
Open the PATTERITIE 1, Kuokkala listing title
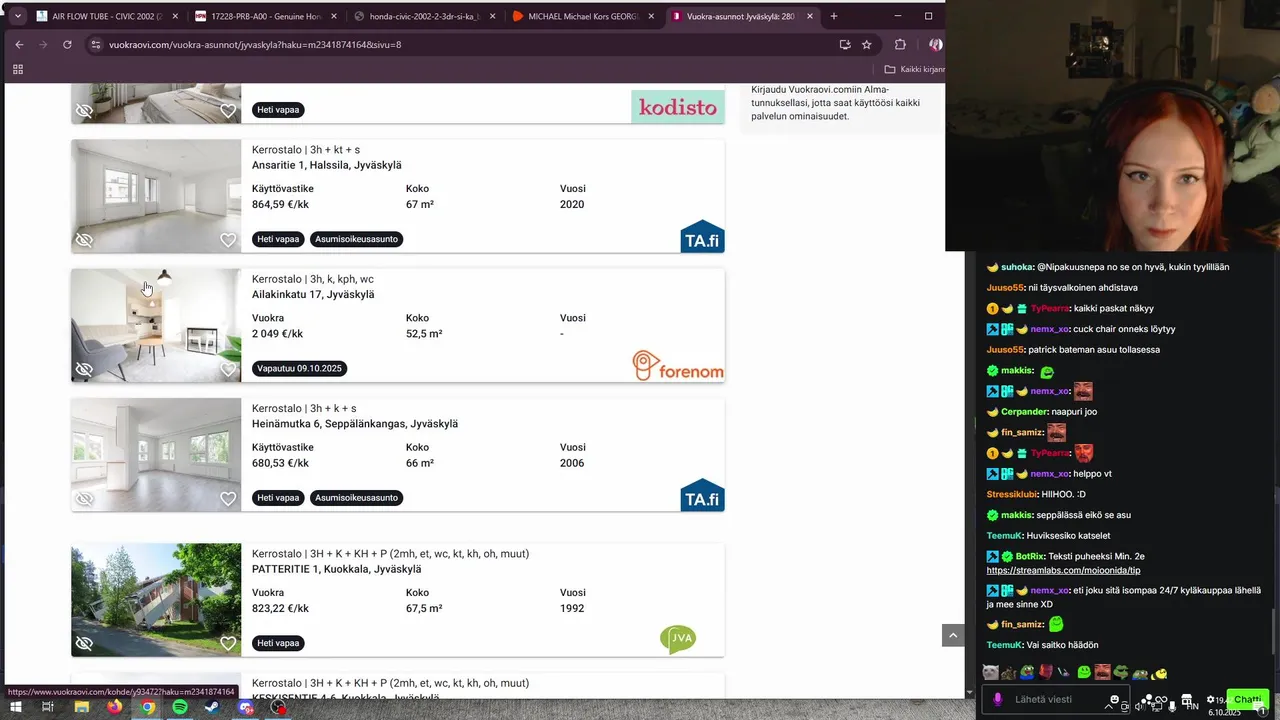[x=336, y=569]
